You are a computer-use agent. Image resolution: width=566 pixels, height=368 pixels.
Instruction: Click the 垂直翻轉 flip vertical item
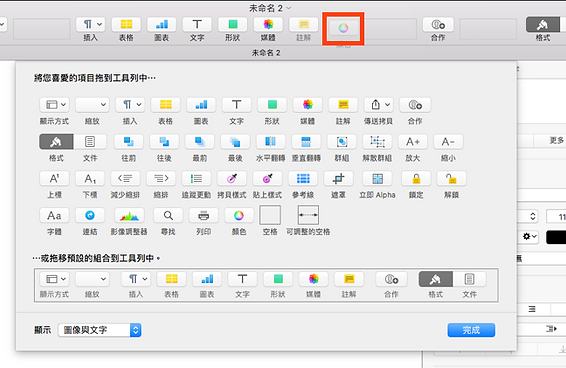coord(306,142)
